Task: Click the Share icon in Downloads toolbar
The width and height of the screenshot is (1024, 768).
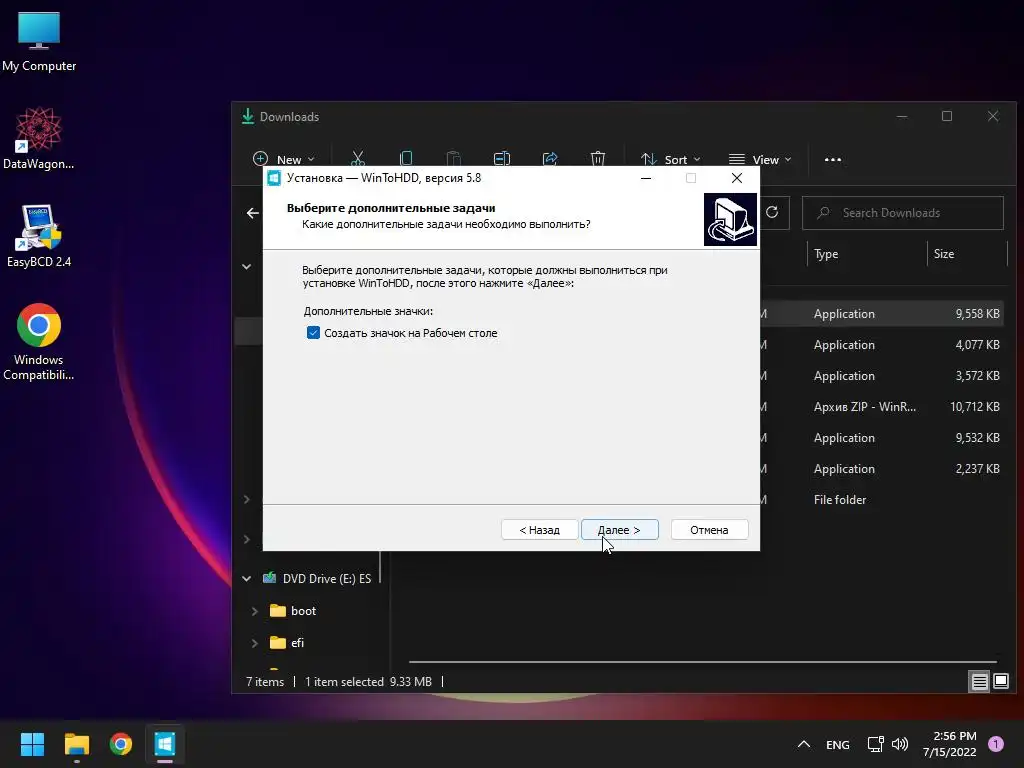Action: point(550,159)
